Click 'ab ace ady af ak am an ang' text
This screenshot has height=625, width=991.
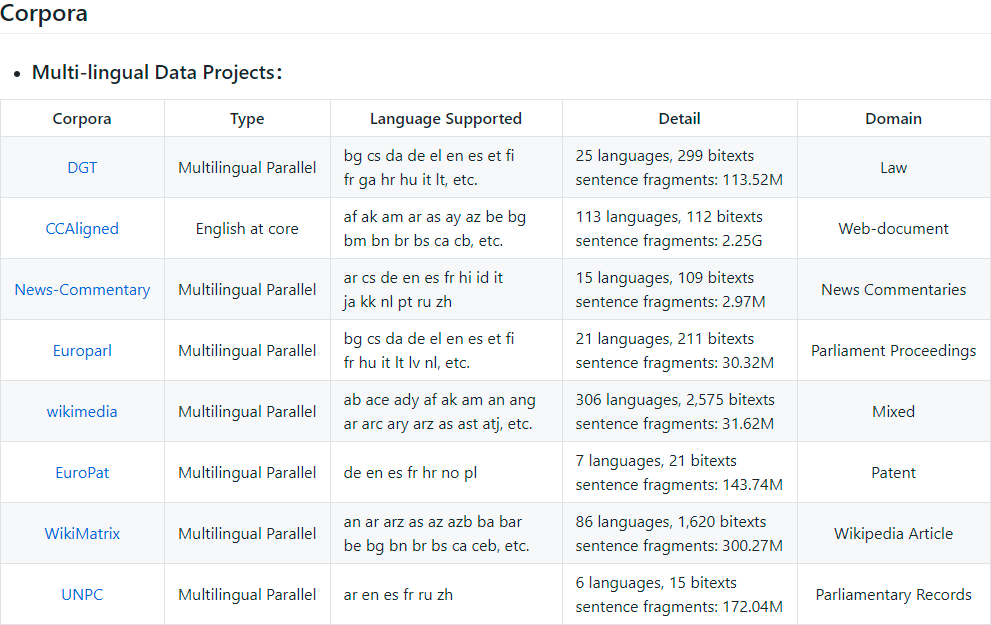click(440, 399)
